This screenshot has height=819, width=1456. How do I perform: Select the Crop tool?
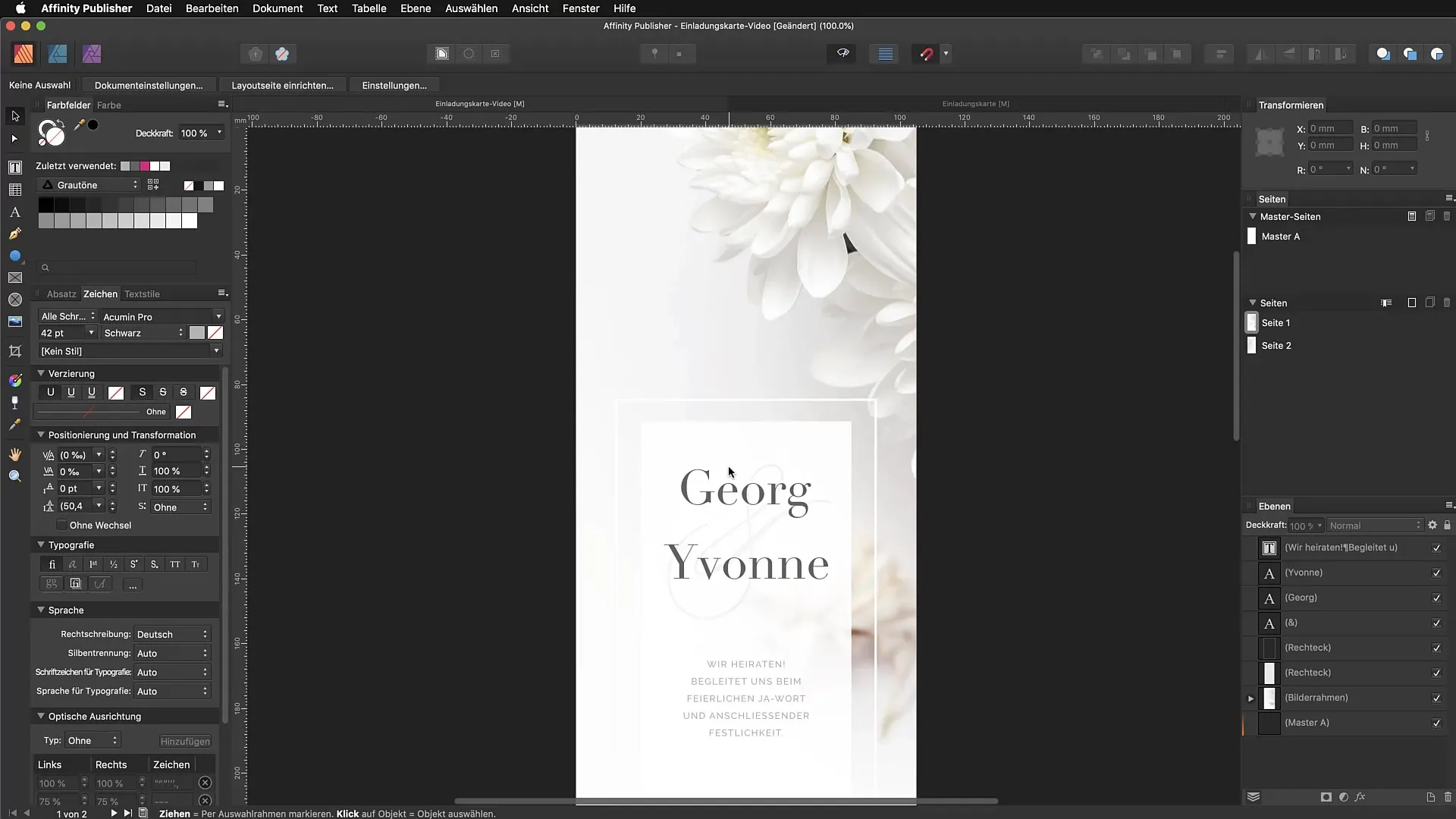pyautogui.click(x=15, y=351)
